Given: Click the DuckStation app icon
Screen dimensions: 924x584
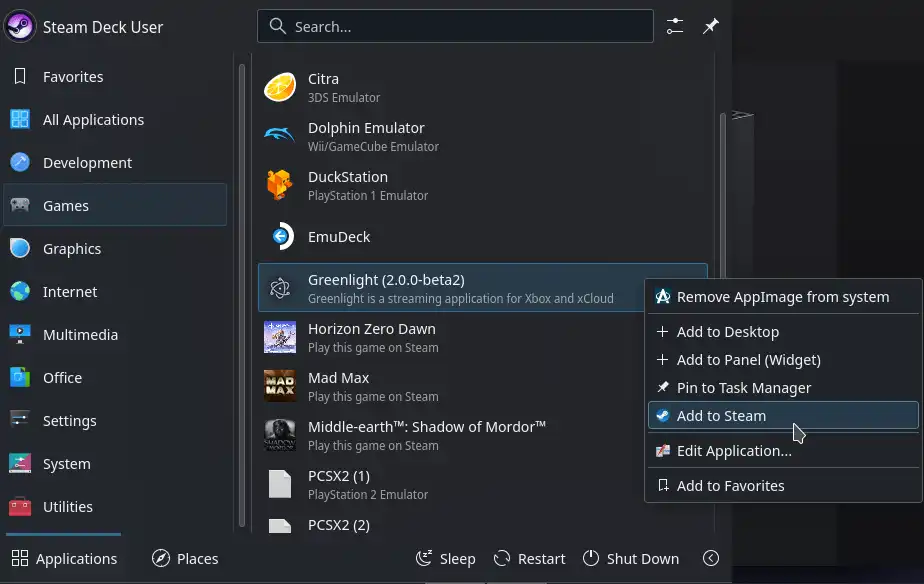Looking at the screenshot, I should (x=280, y=186).
